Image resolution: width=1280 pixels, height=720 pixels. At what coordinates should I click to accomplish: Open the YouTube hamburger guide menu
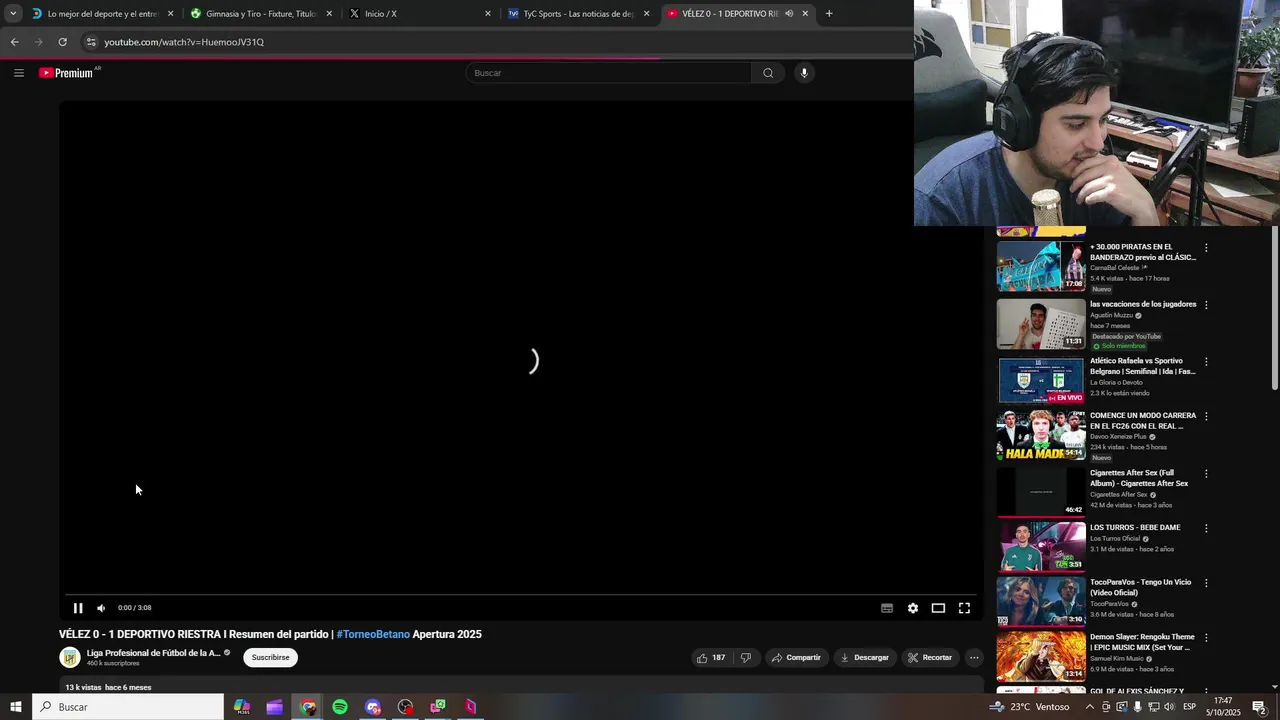[19, 73]
